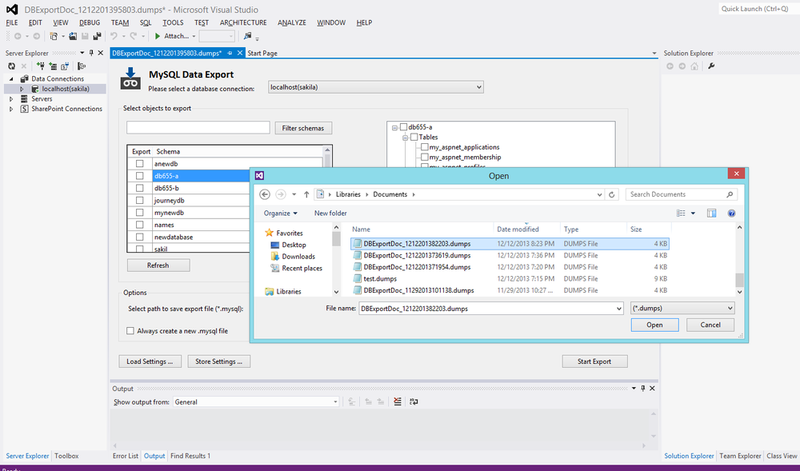Expand the Servers node in Server Explorer
Image resolution: width=800 pixels, height=471 pixels.
coord(11,99)
